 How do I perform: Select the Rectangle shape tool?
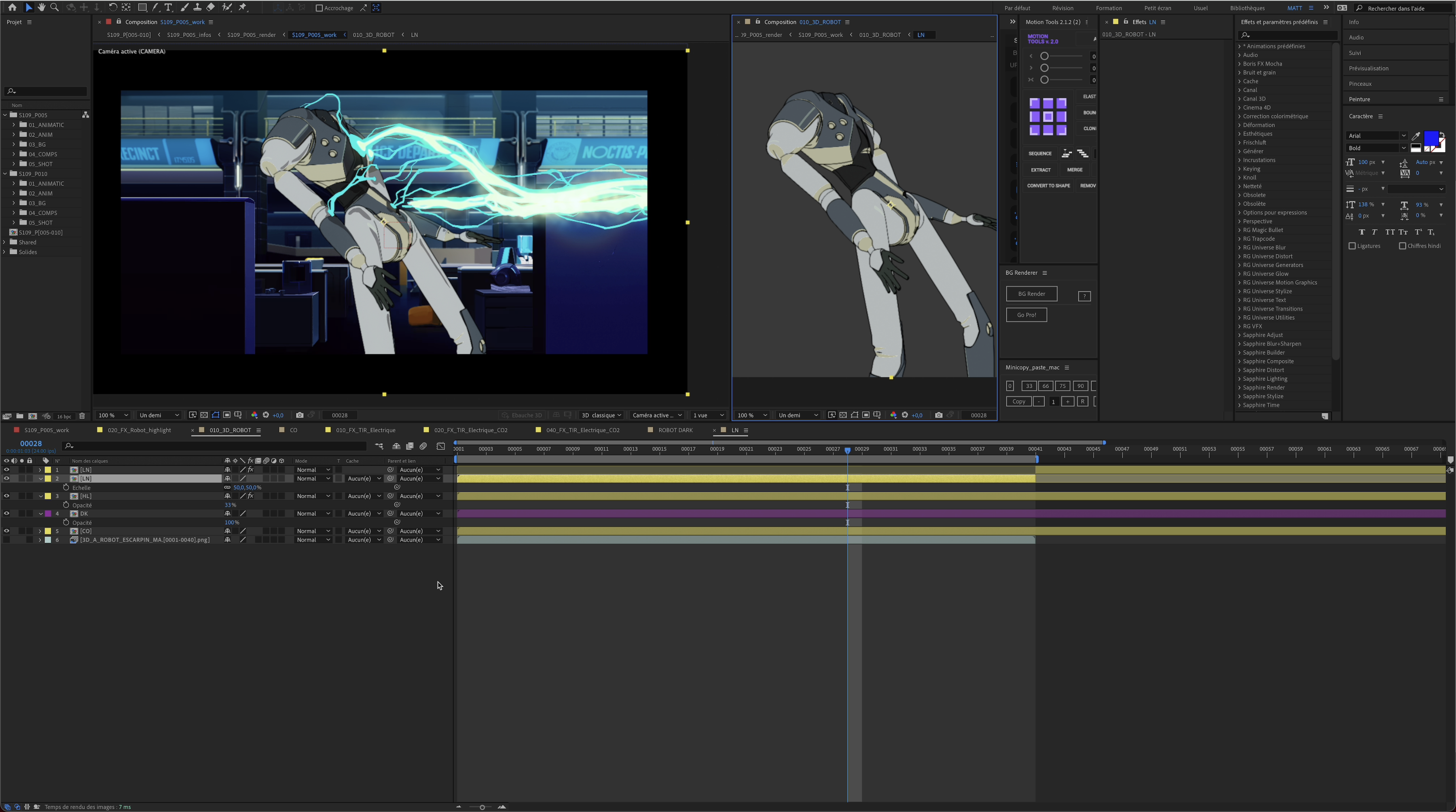tap(142, 7)
